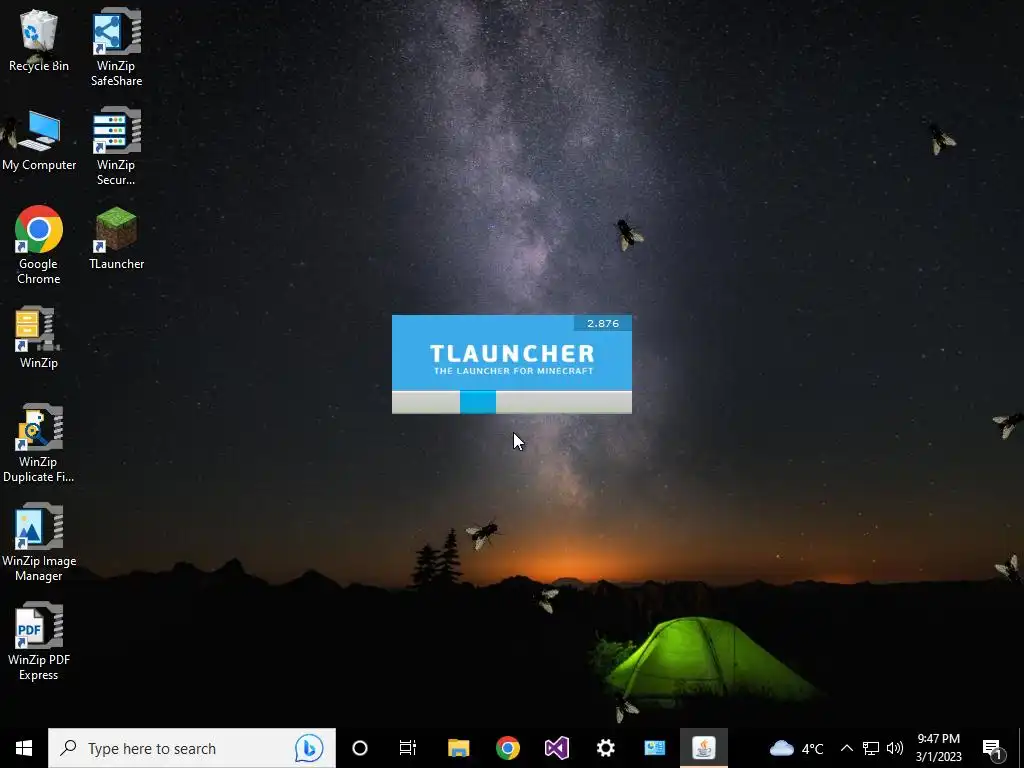Screen dimensions: 1024x768
Task: Select the WinZip Image Manager shortcut
Action: (x=39, y=542)
